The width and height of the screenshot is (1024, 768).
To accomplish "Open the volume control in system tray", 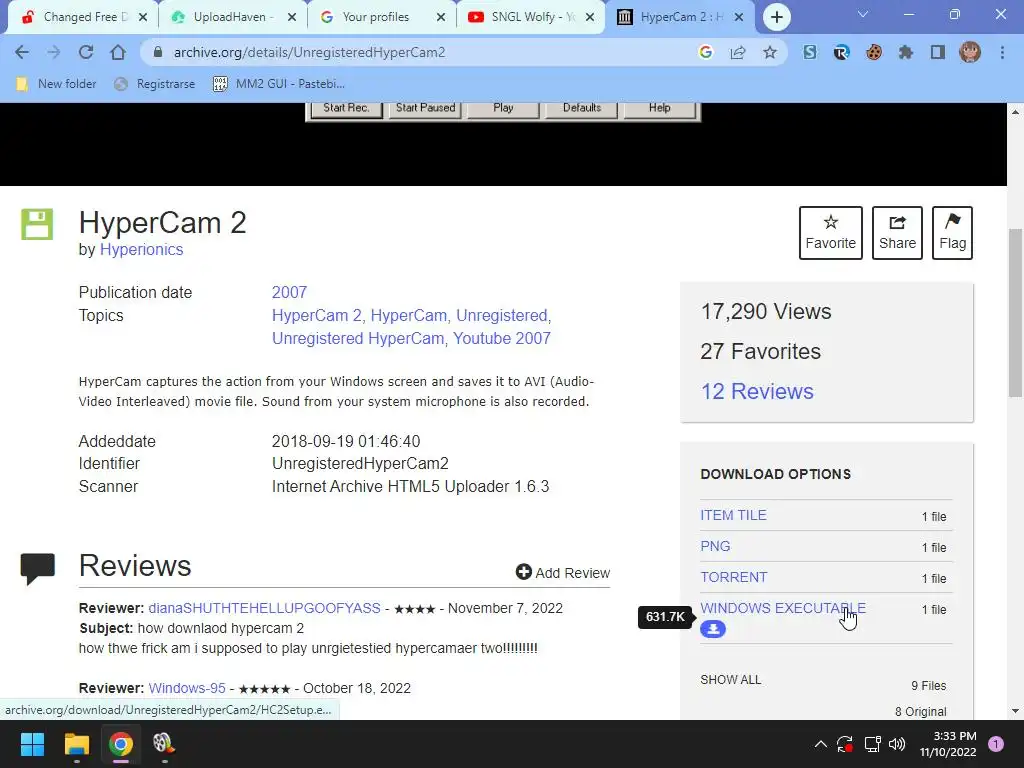I will point(897,743).
